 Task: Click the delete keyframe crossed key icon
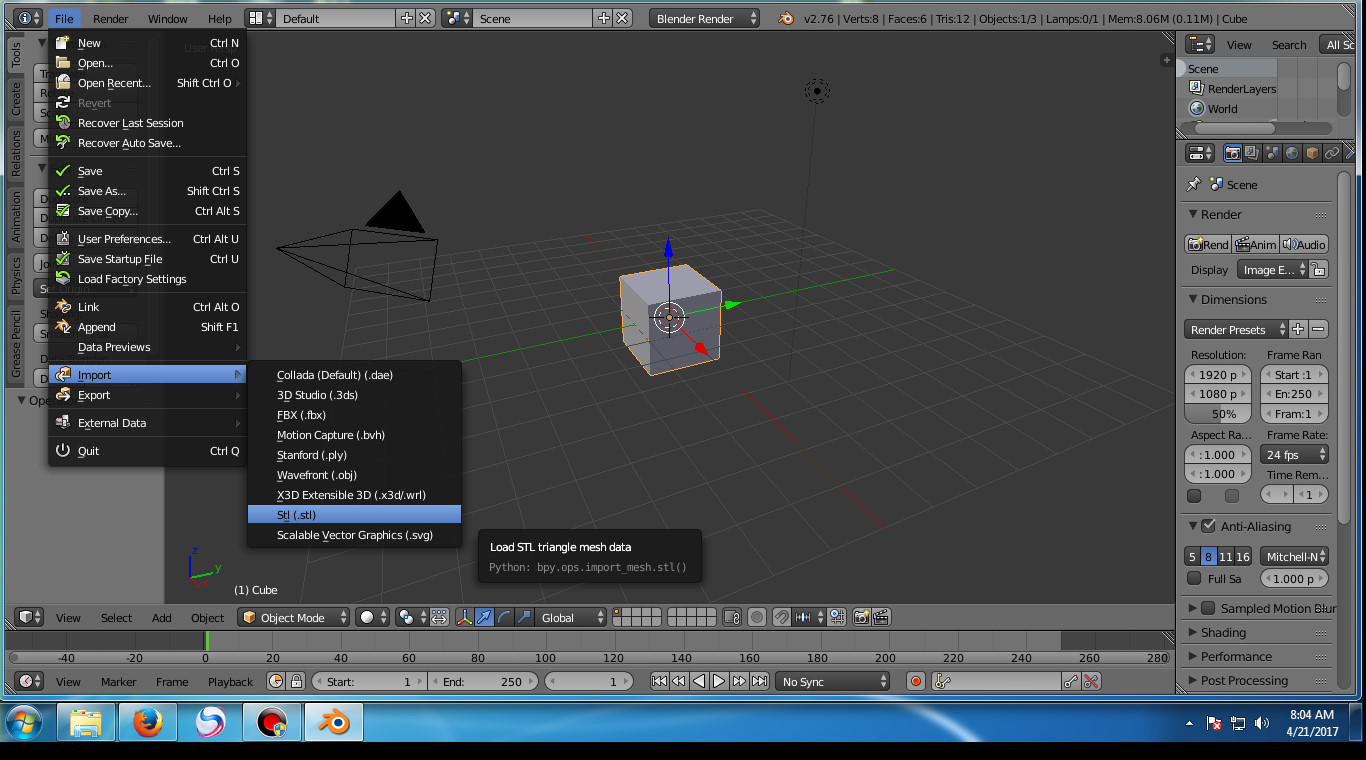(x=1091, y=681)
